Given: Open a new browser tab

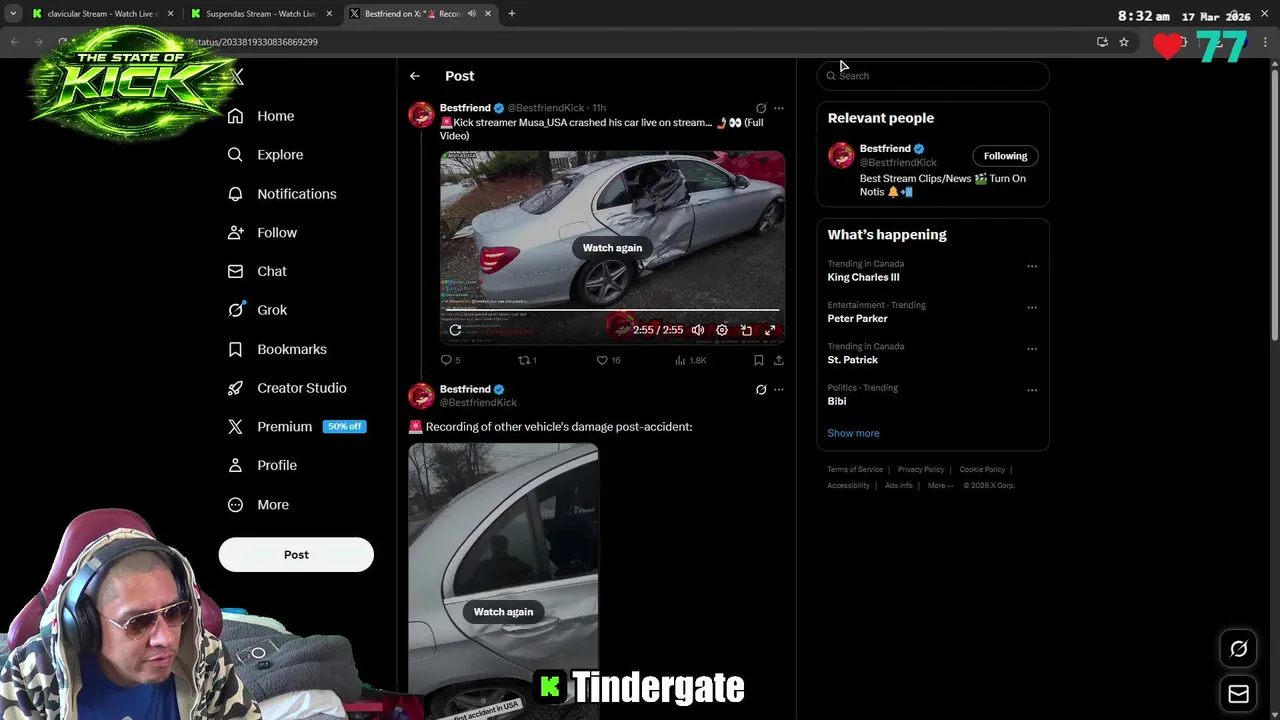Looking at the screenshot, I should (512, 14).
